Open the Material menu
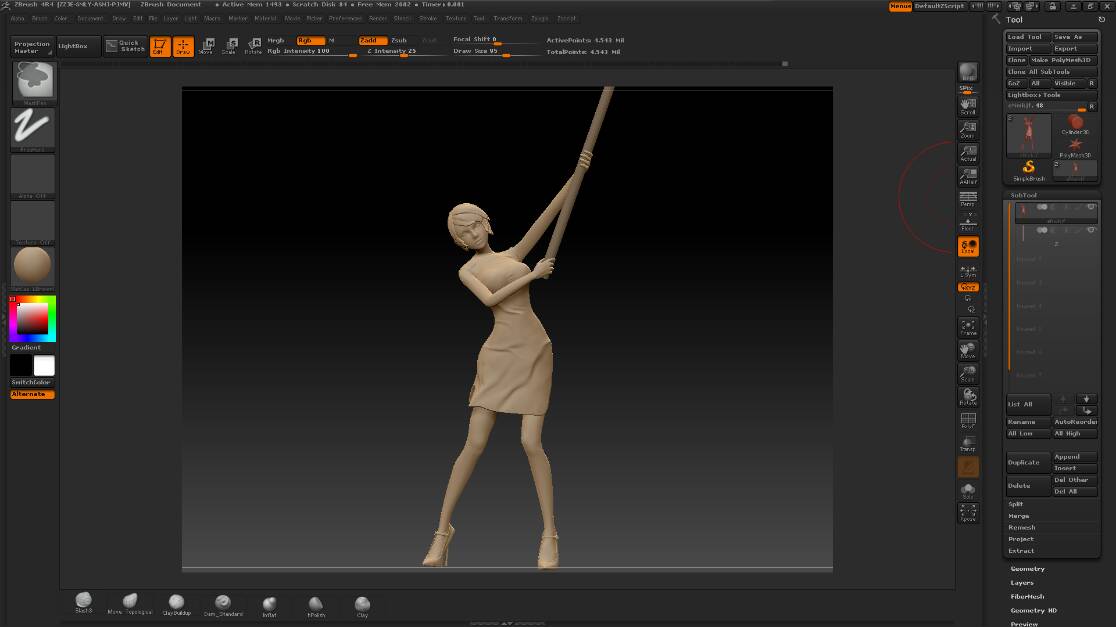Image resolution: width=1116 pixels, height=627 pixels. click(265, 18)
